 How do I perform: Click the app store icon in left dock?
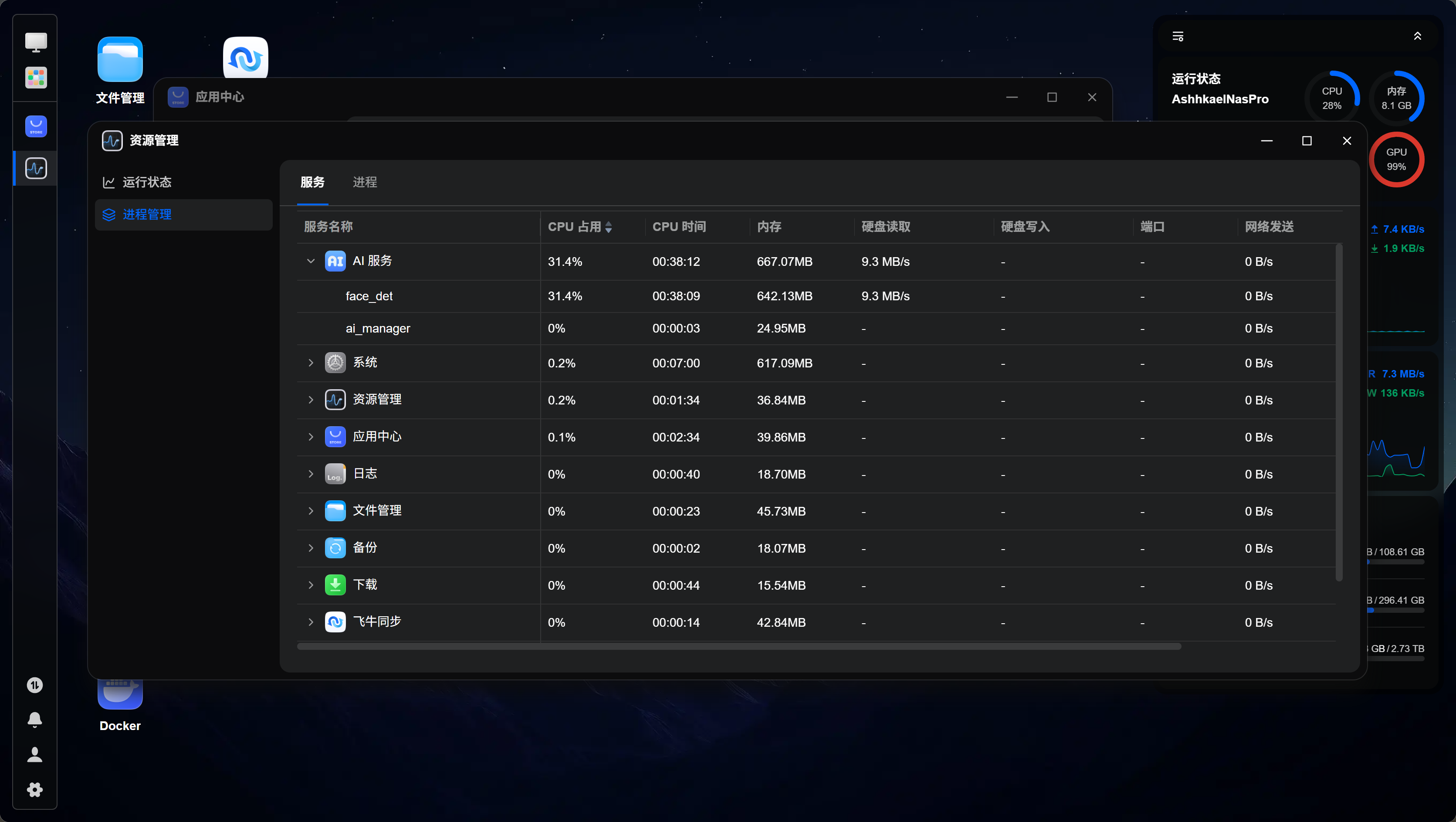point(36,126)
